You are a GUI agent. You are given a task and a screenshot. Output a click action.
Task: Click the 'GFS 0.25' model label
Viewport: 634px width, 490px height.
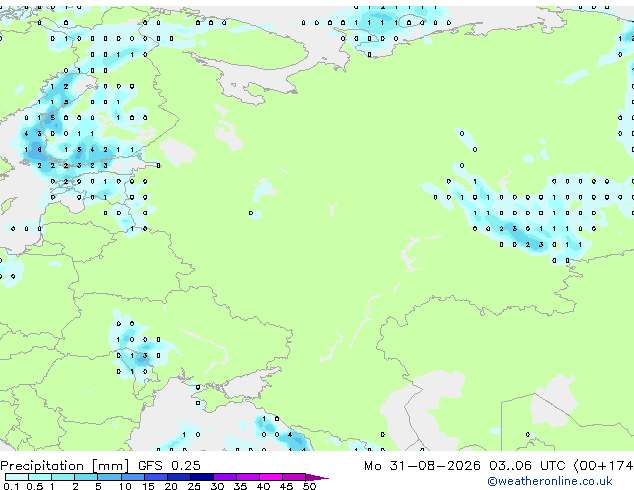169,466
